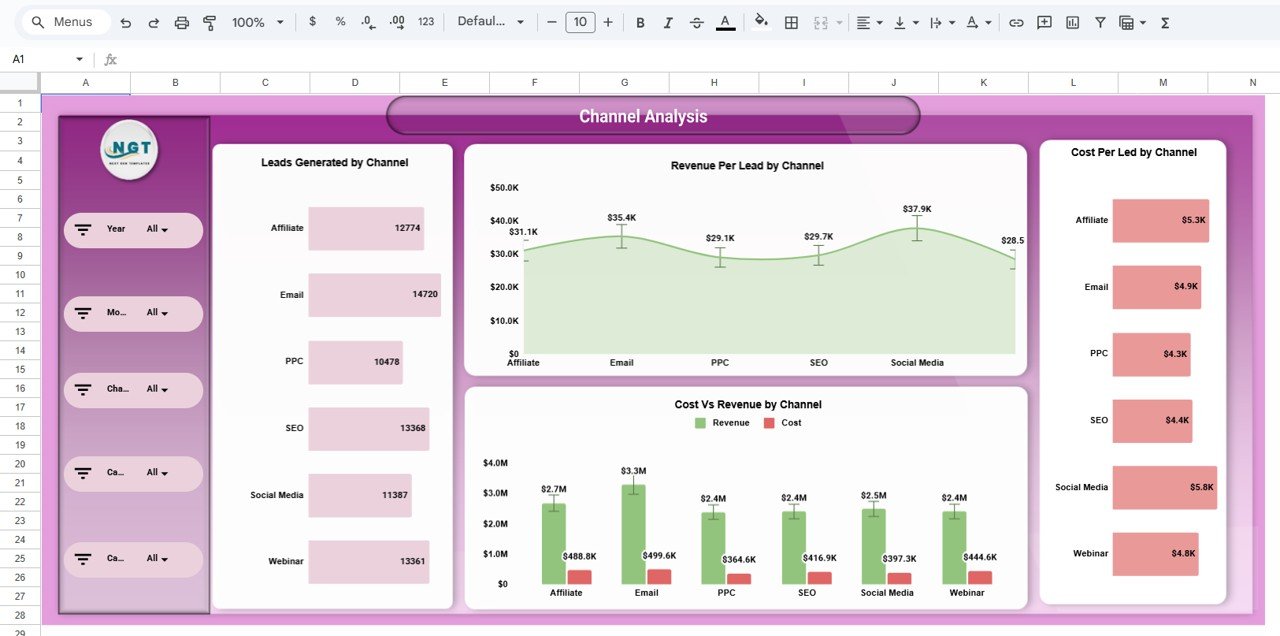Select the Paint format tool
1280x636 pixels.
click(x=209, y=21)
